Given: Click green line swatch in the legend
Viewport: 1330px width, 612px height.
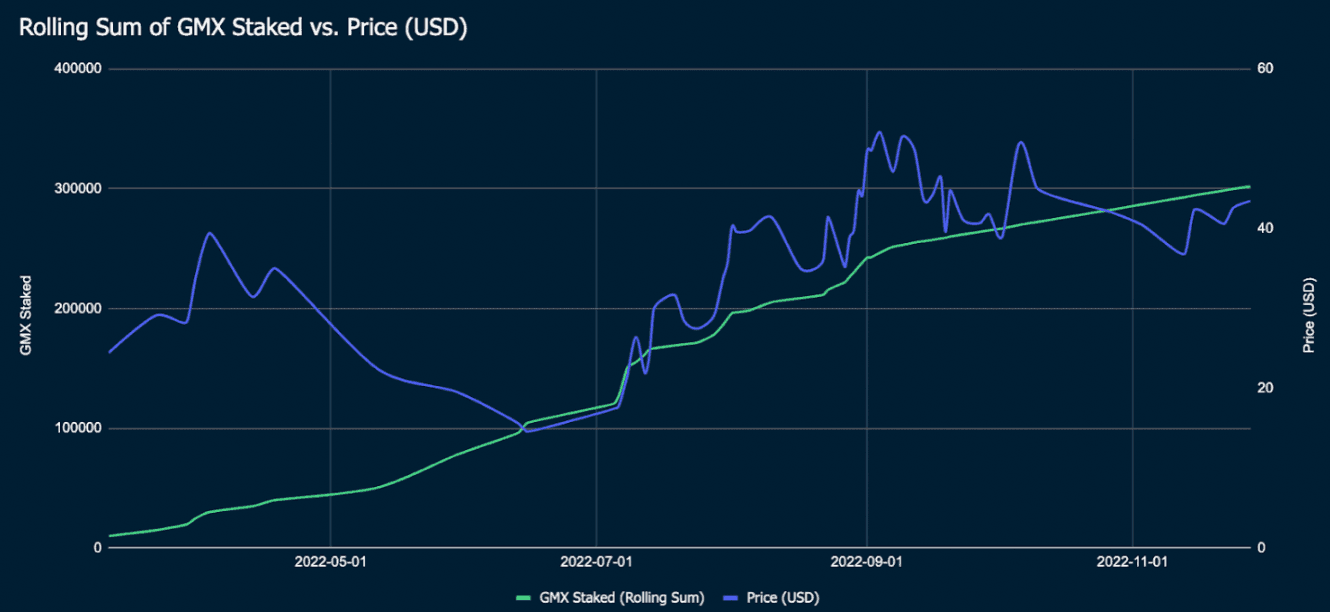Looking at the screenshot, I should 525,598.
